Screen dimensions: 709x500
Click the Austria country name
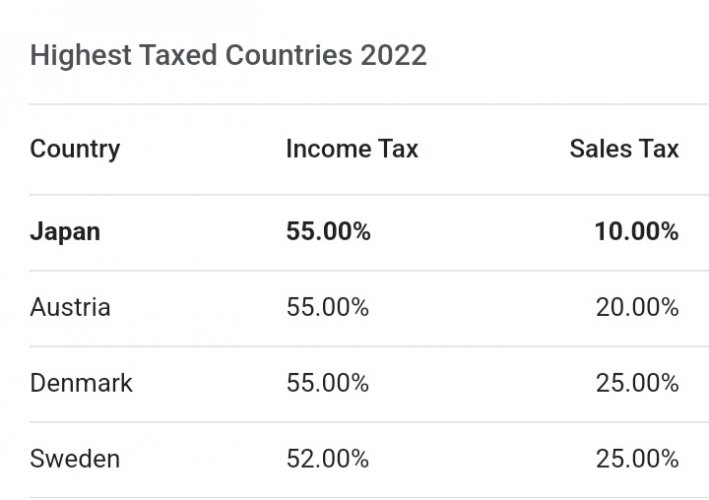point(70,307)
